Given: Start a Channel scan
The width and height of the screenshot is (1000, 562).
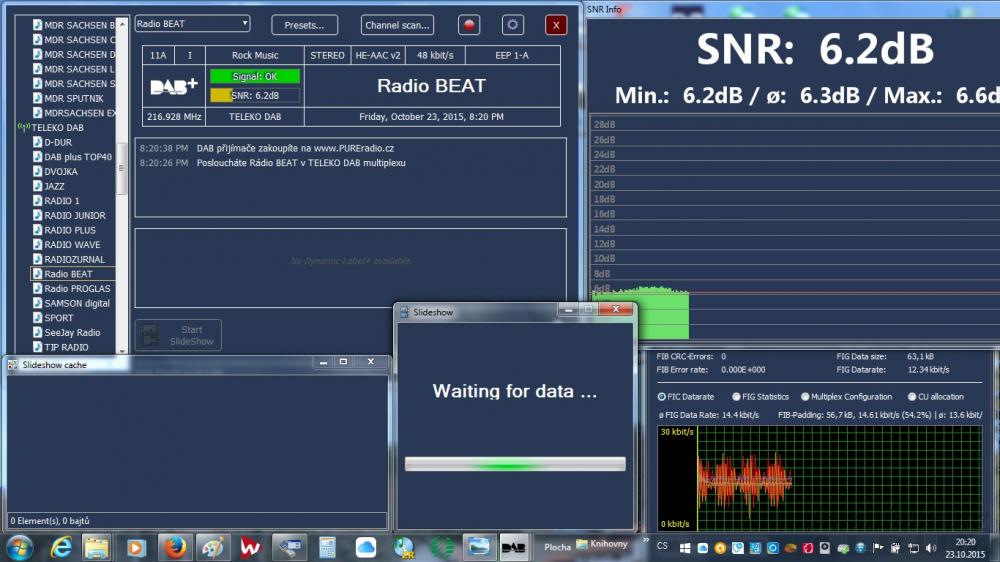Looking at the screenshot, I should coord(397,25).
